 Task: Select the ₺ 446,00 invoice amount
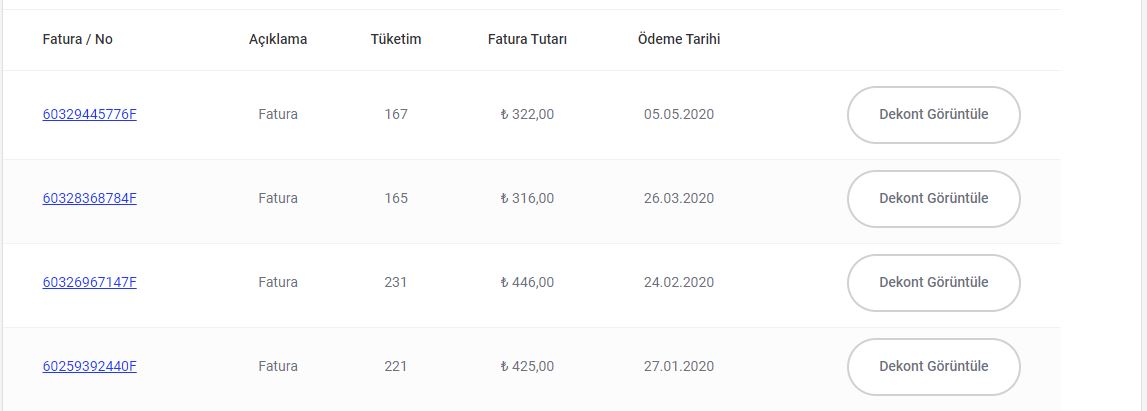click(527, 282)
